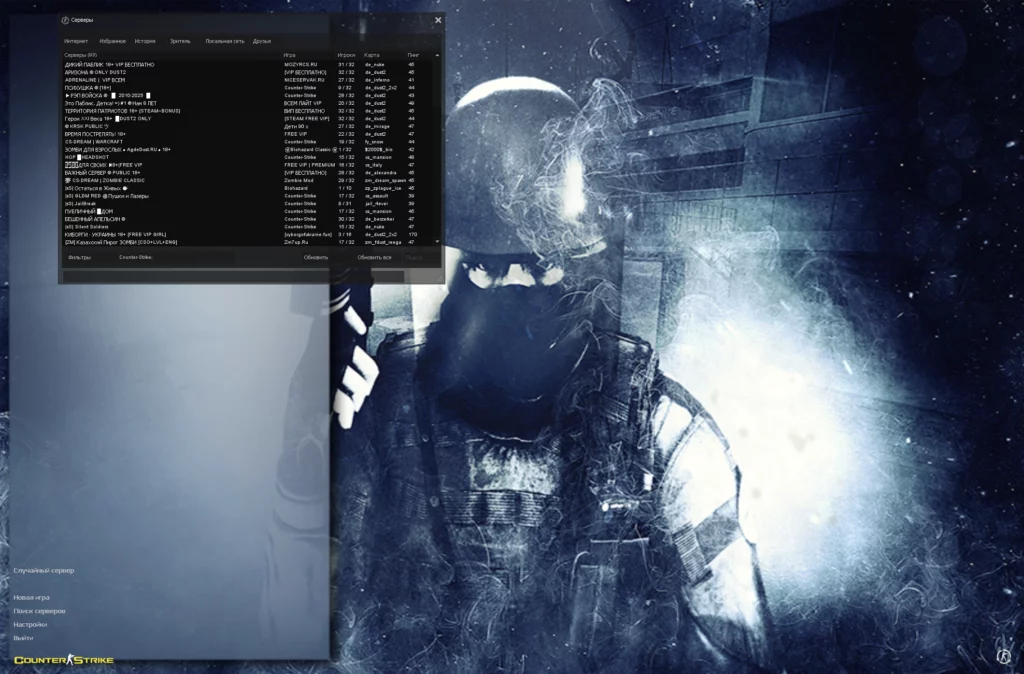Click the Valve logo in bottom-right corner
The image size is (1024, 674).
click(1003, 655)
